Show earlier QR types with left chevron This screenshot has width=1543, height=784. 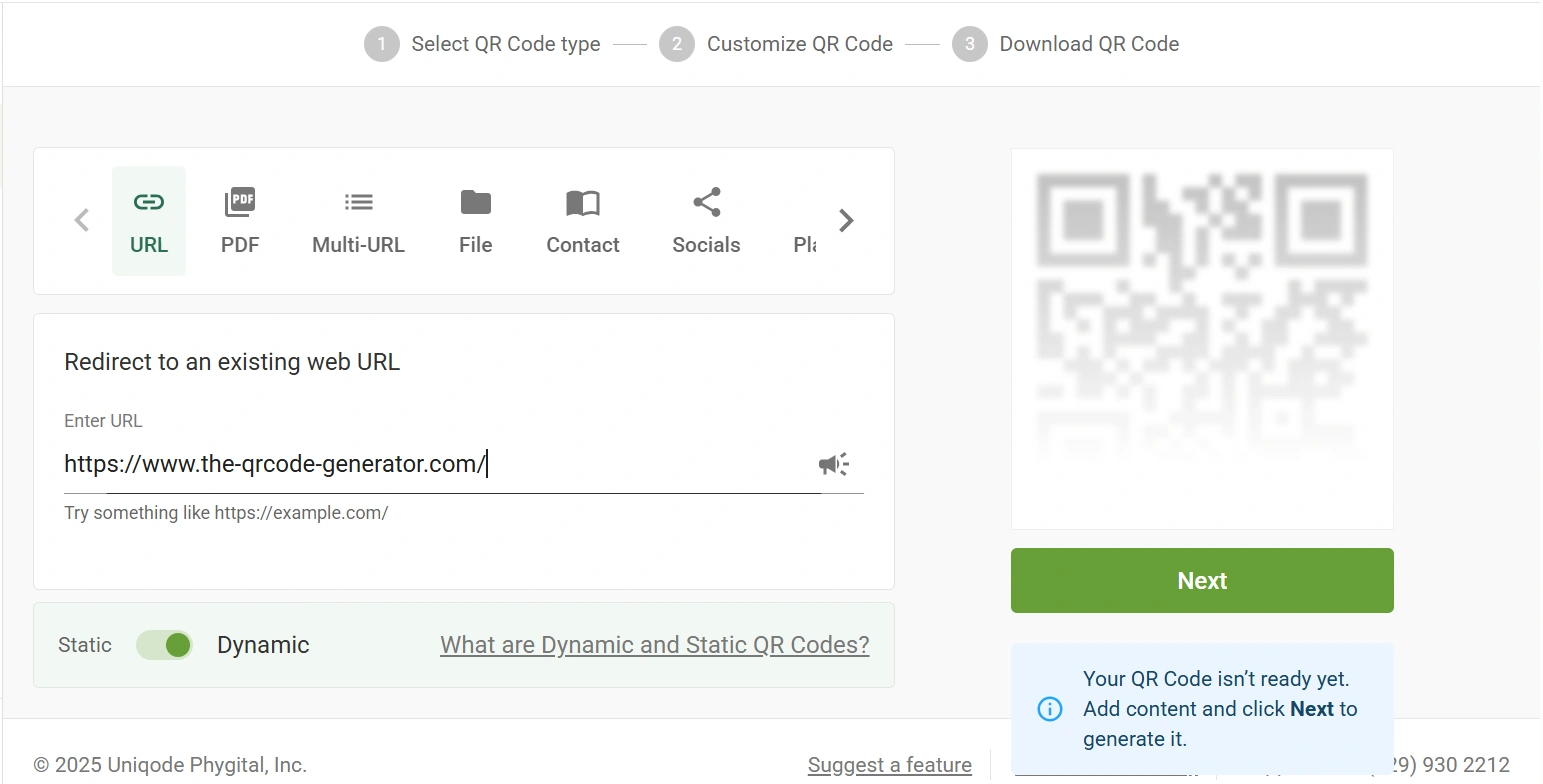tap(82, 220)
